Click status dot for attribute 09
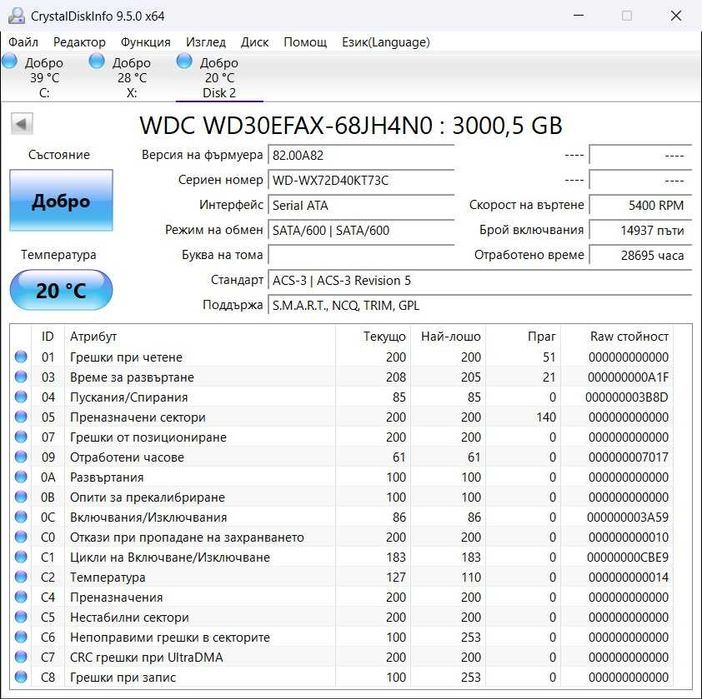 21,457
